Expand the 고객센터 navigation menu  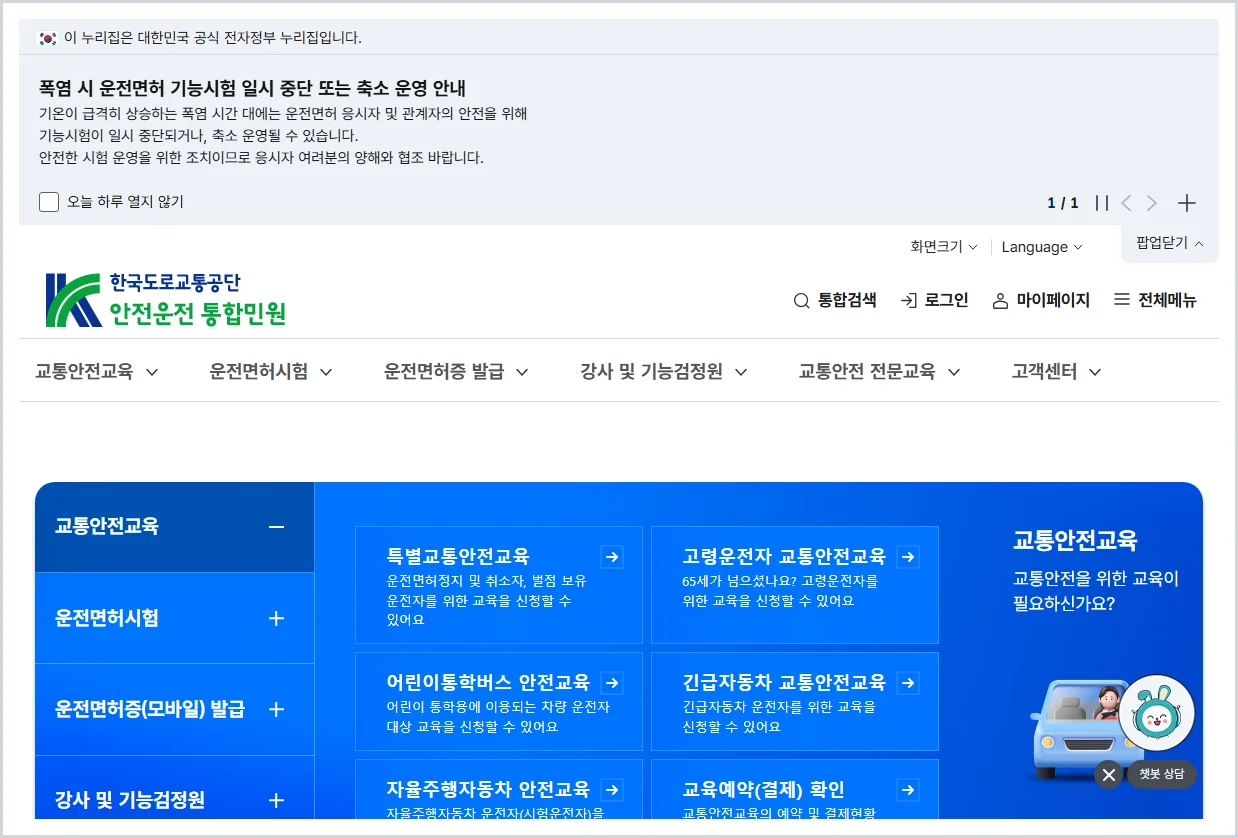[x=1056, y=371]
